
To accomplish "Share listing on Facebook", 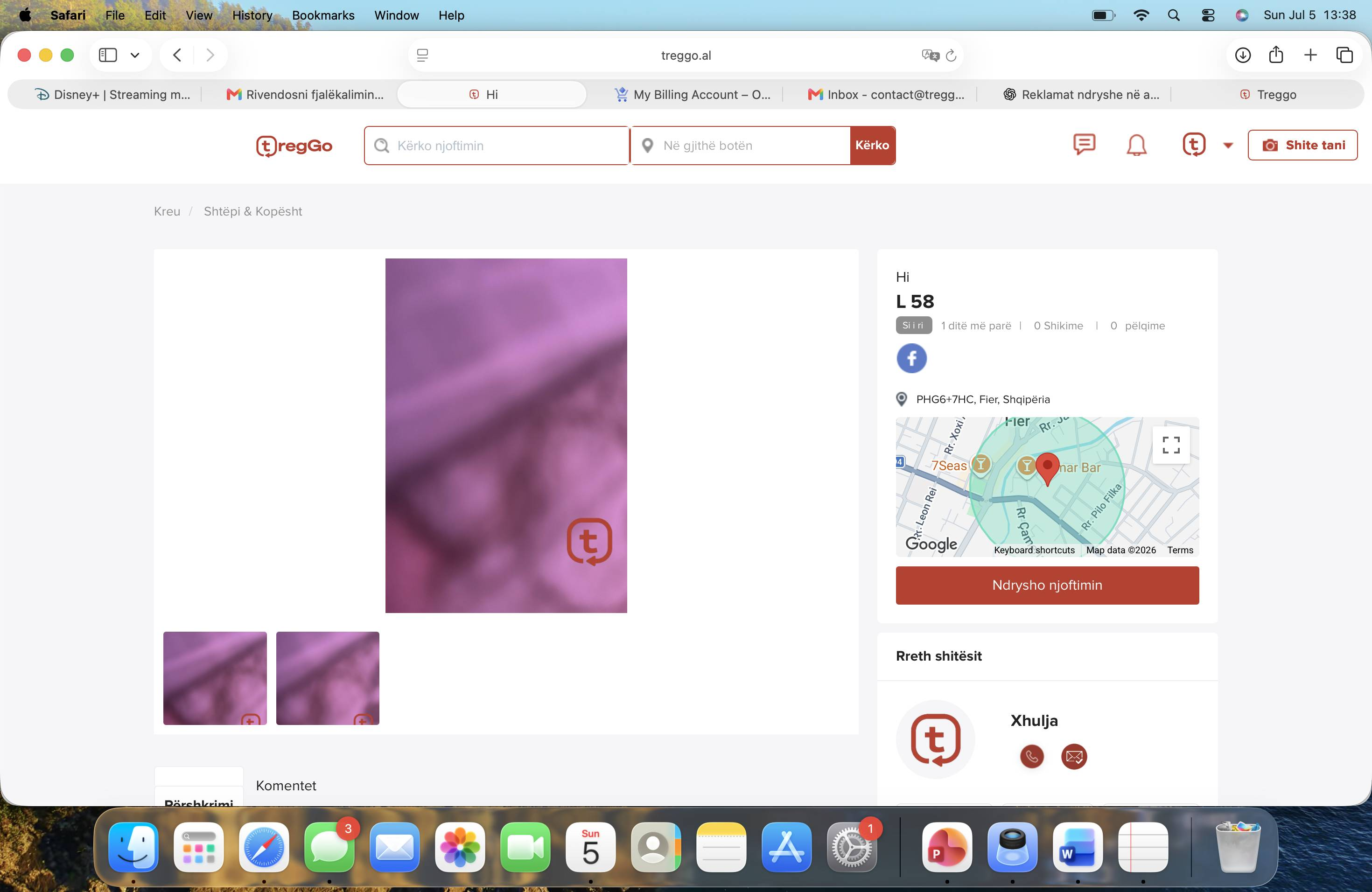I will point(911,358).
